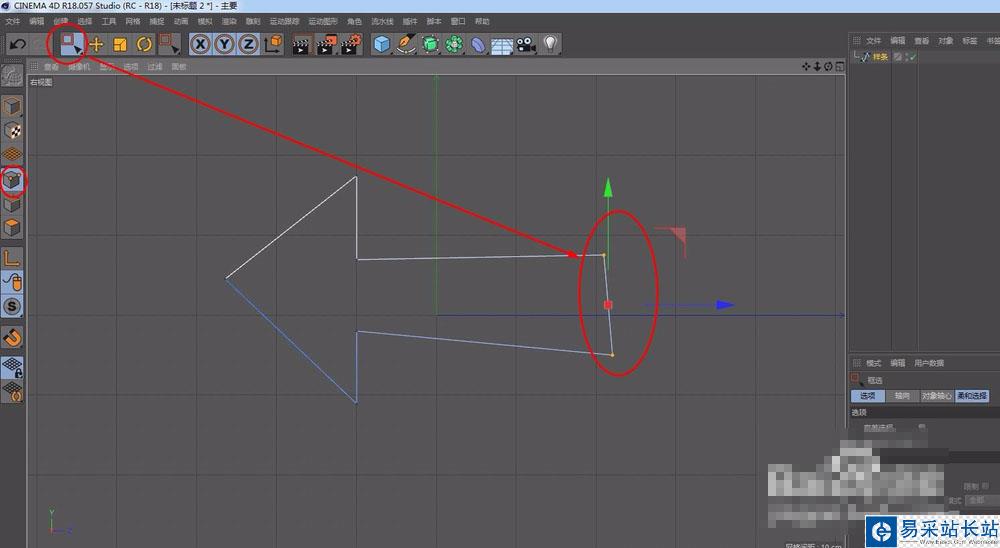Click the green Y axis gizmo arrow

[608, 188]
